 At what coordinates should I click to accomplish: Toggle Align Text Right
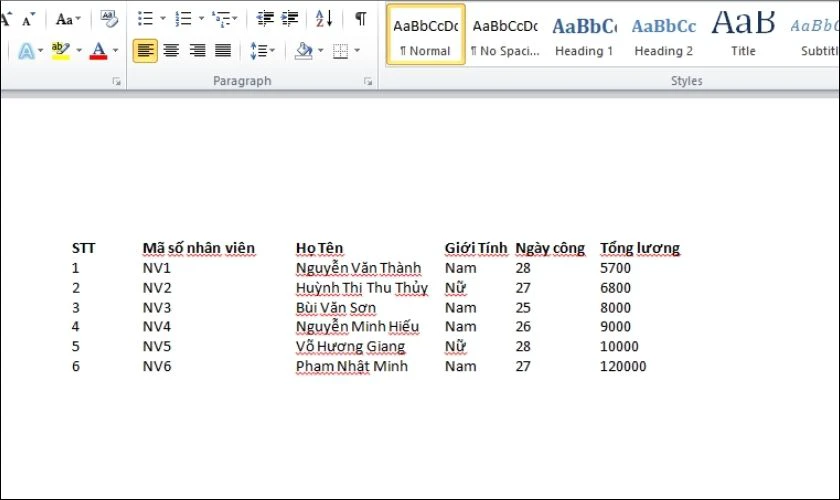[197, 51]
